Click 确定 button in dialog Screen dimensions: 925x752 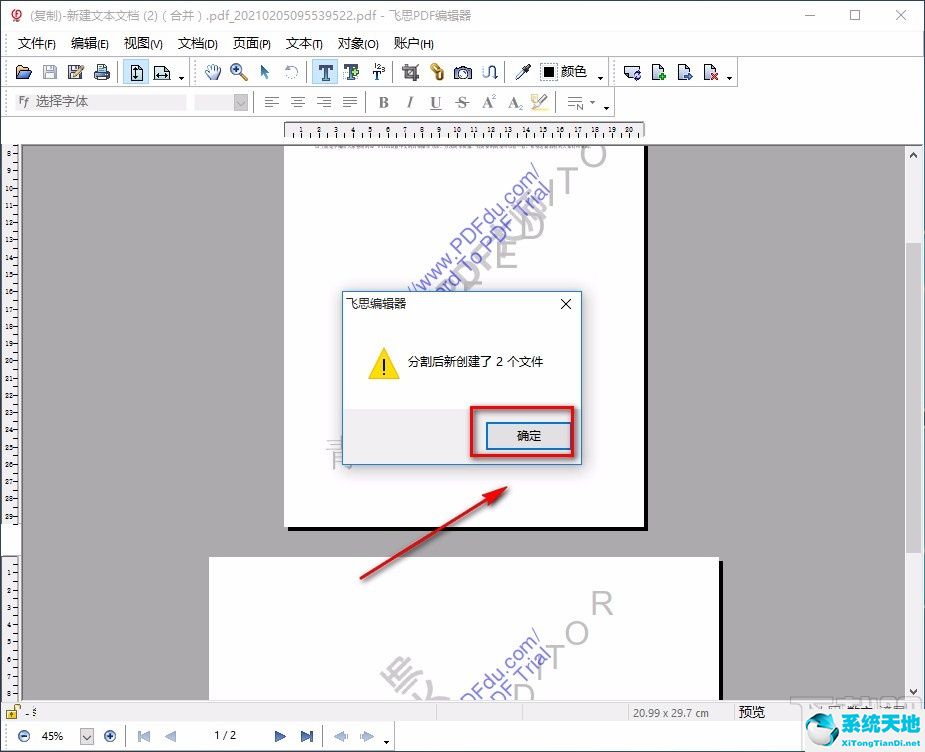(529, 435)
